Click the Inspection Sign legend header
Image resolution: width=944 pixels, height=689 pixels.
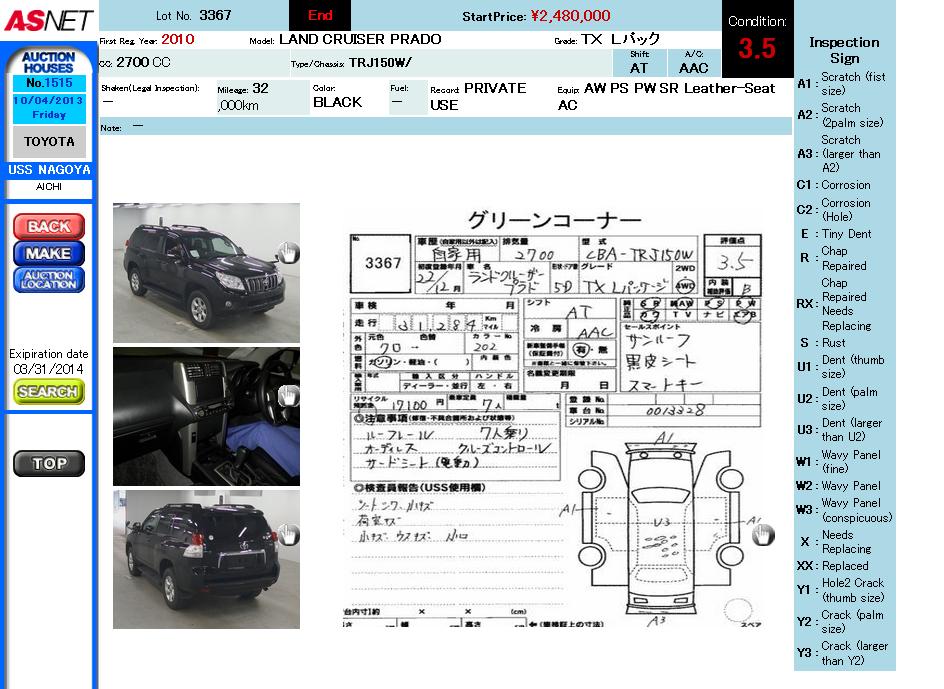click(844, 50)
